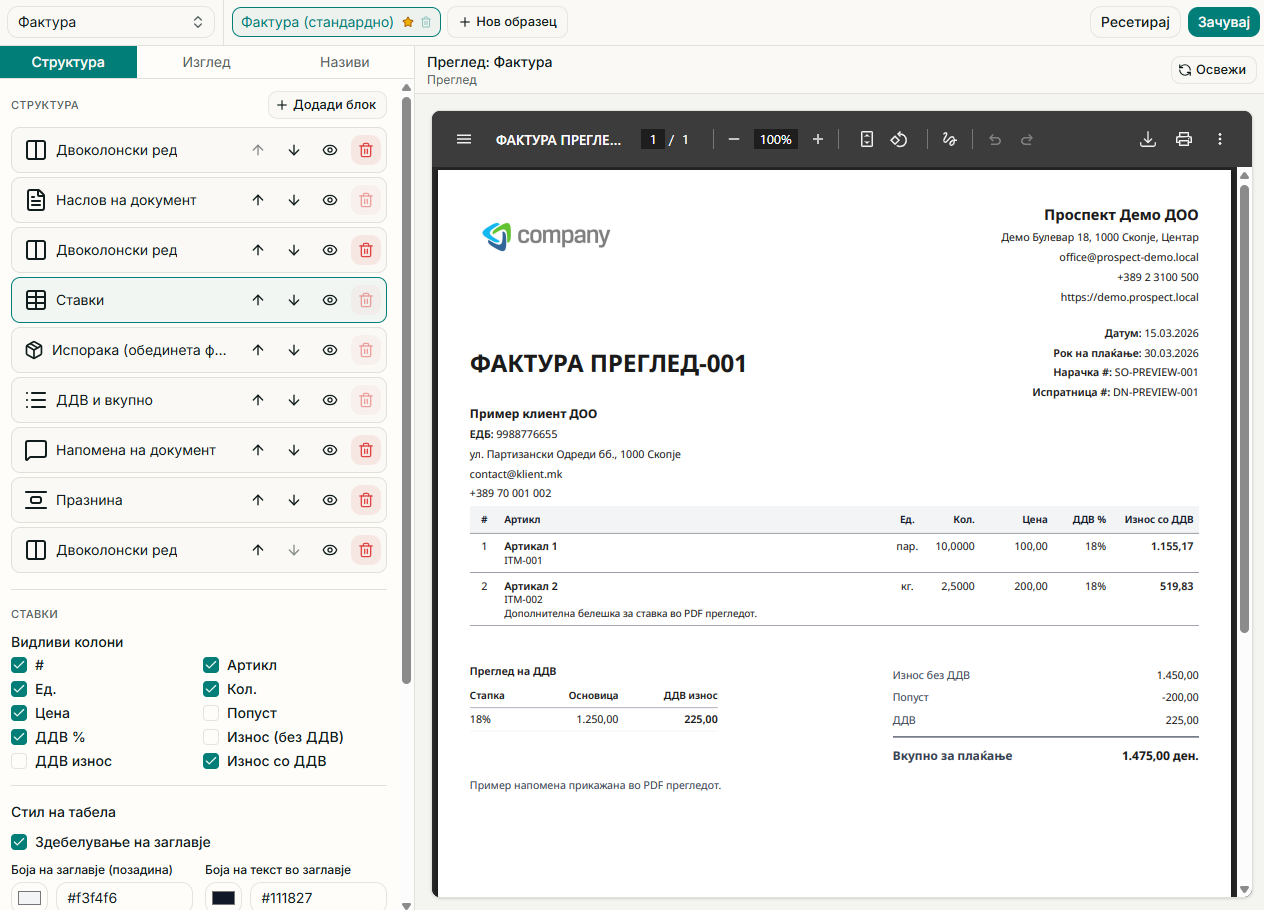This screenshot has width=1264, height=910.
Task: Open the header text color swatch
Action: [224, 897]
